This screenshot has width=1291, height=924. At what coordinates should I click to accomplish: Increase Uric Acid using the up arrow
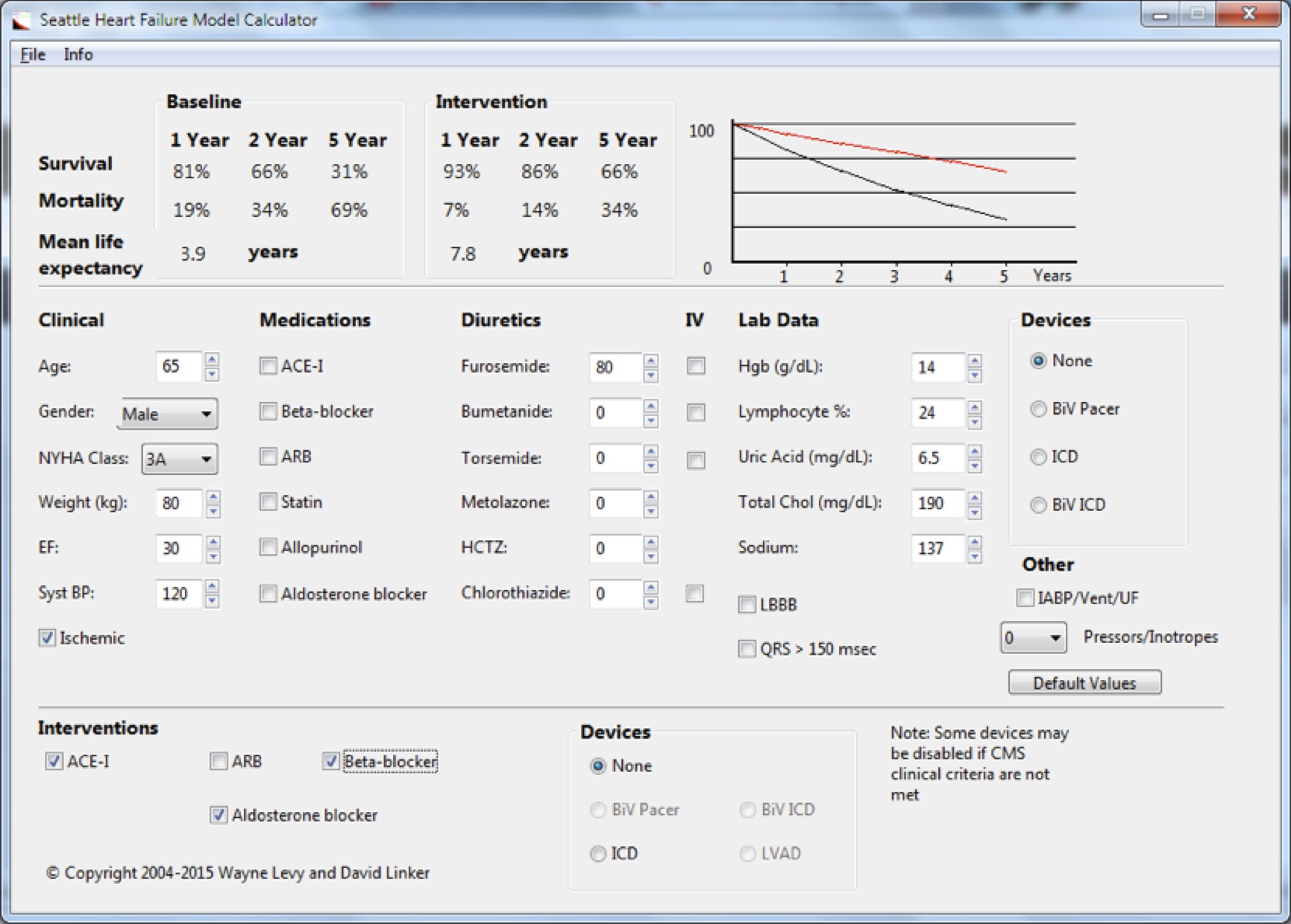pos(975,451)
